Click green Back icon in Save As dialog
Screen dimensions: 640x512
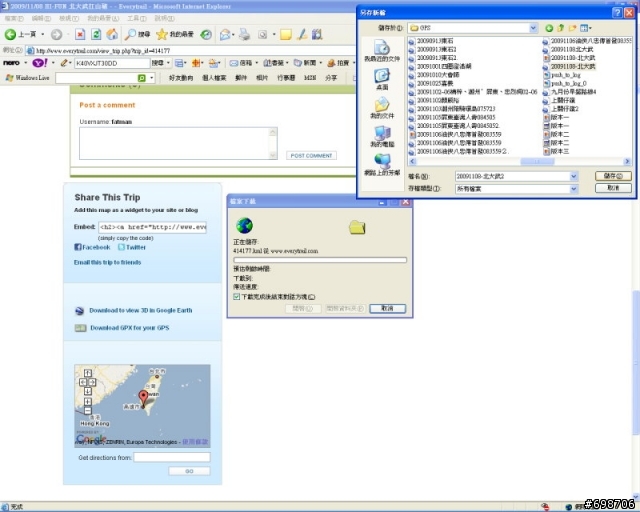pyautogui.click(x=549, y=28)
